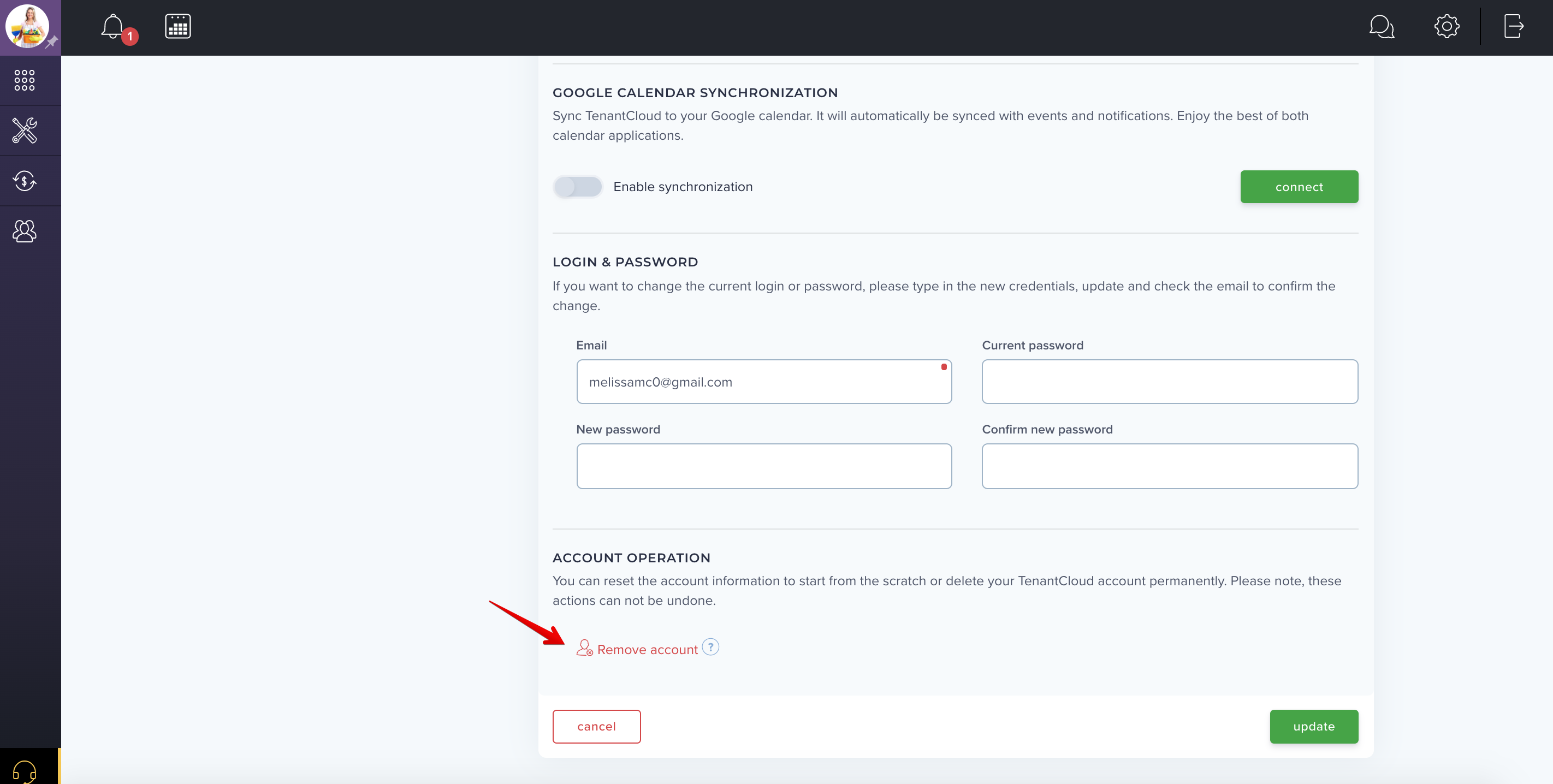This screenshot has height=784, width=1553.
Task: Click the red notification badge
Action: (x=129, y=36)
